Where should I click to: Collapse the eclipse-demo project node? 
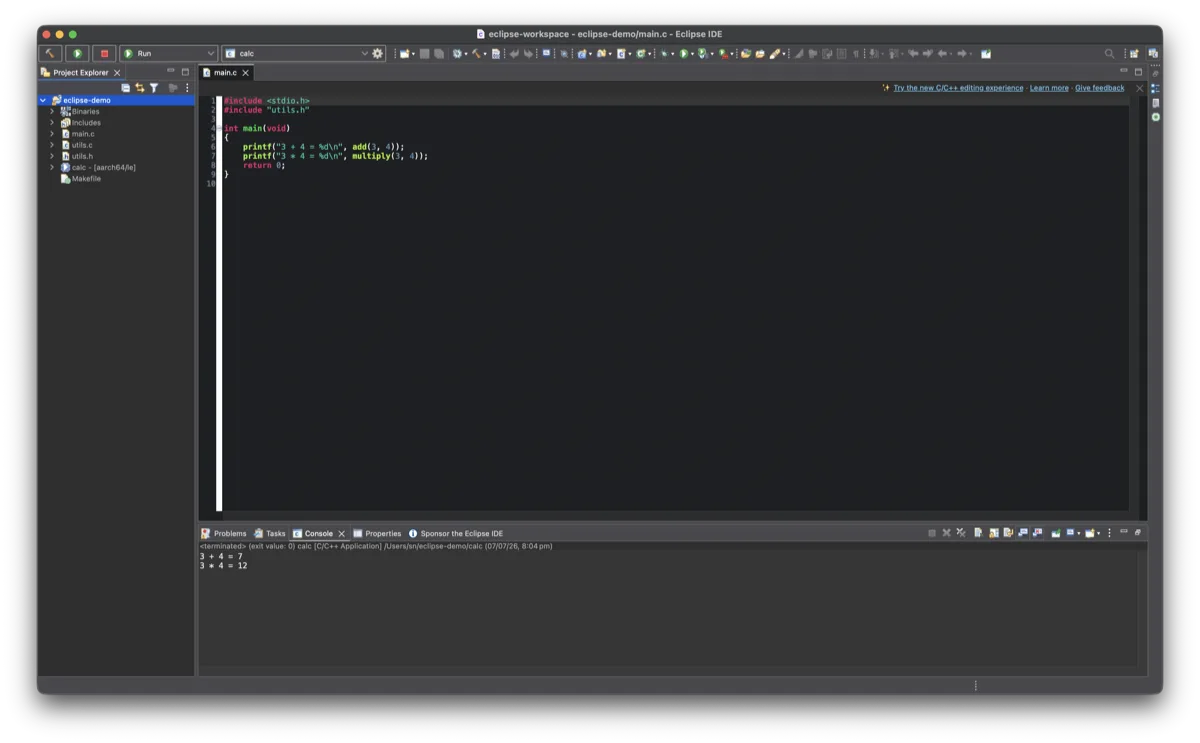[43, 100]
